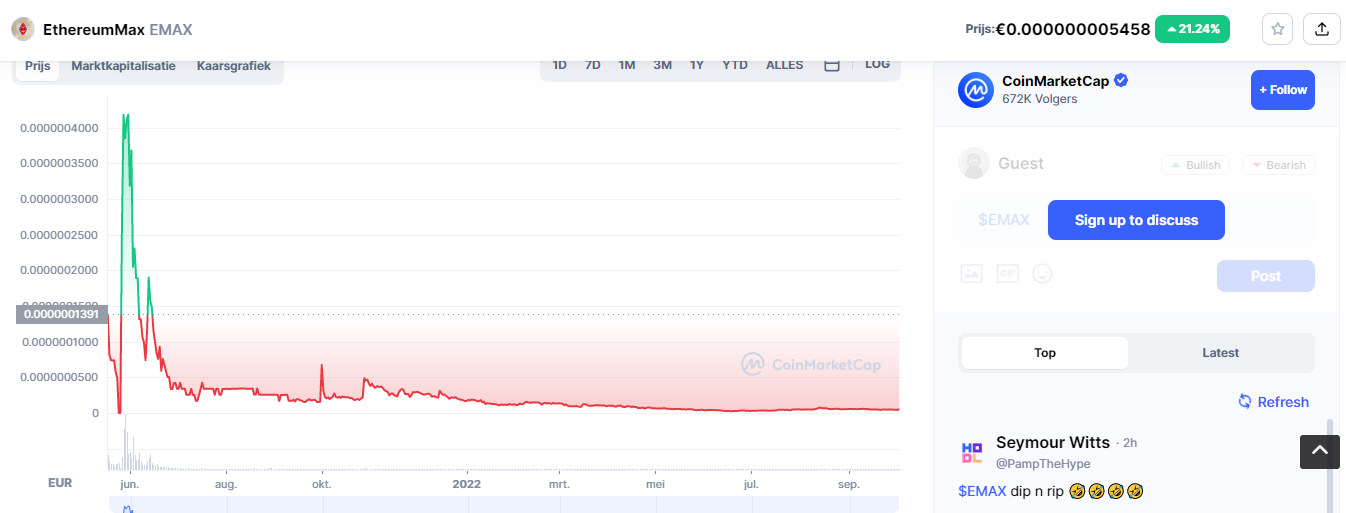Show Latest posts tab
This screenshot has width=1346, height=513.
click(1220, 352)
